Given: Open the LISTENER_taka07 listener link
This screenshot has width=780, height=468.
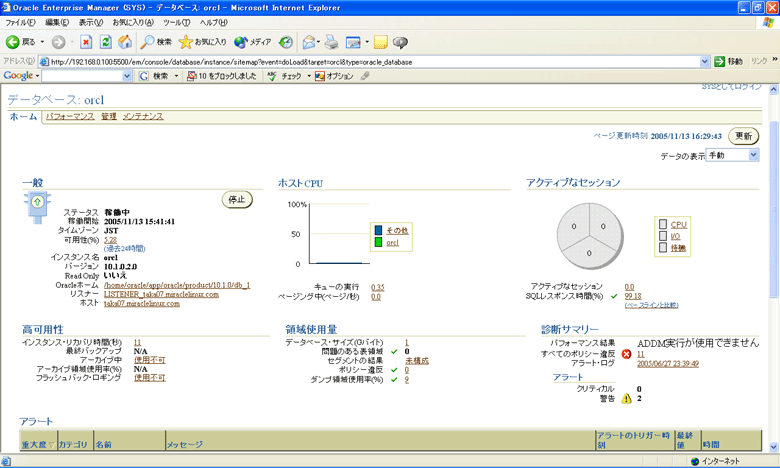Looking at the screenshot, I should coord(161,294).
